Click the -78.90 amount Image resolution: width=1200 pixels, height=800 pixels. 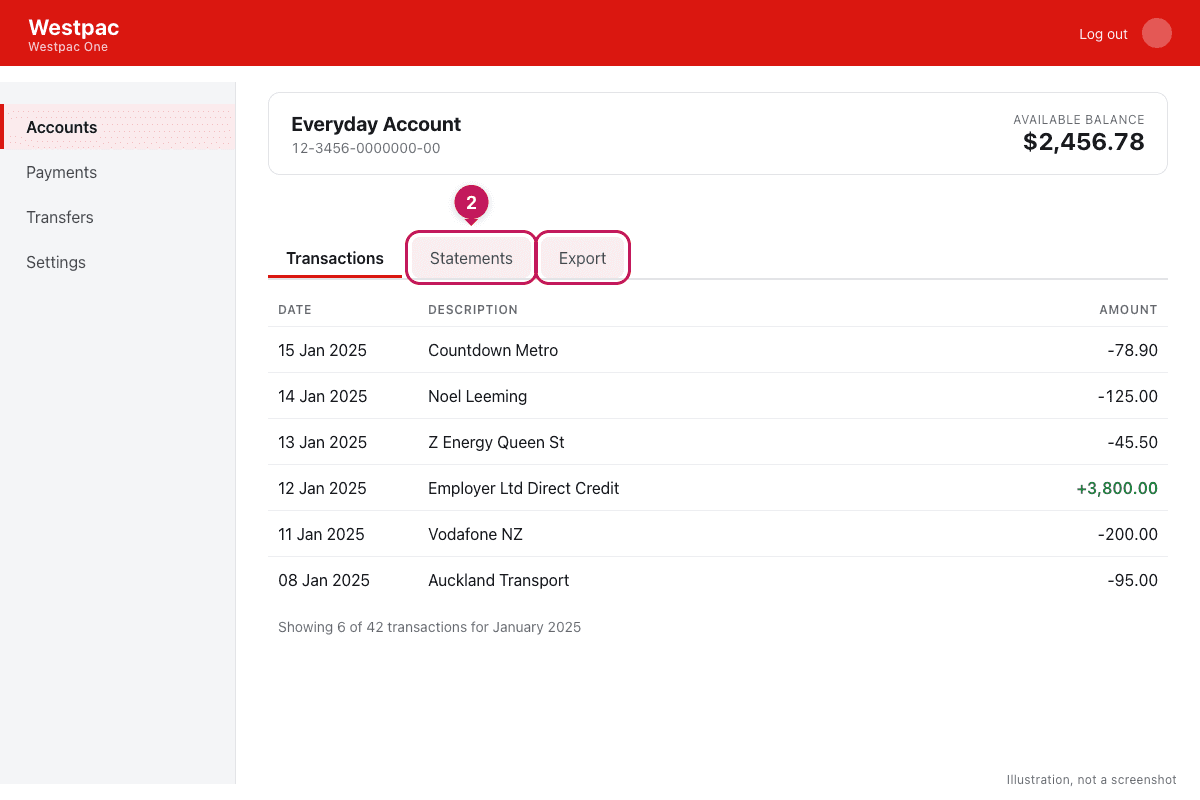click(x=1132, y=350)
